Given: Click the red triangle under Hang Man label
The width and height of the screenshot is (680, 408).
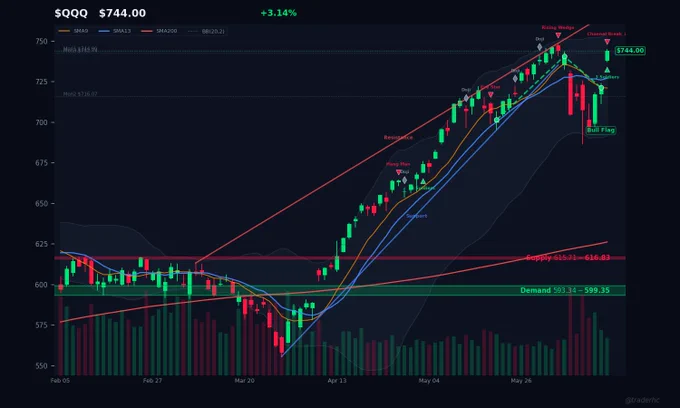Looking at the screenshot, I should pyautogui.click(x=399, y=172).
